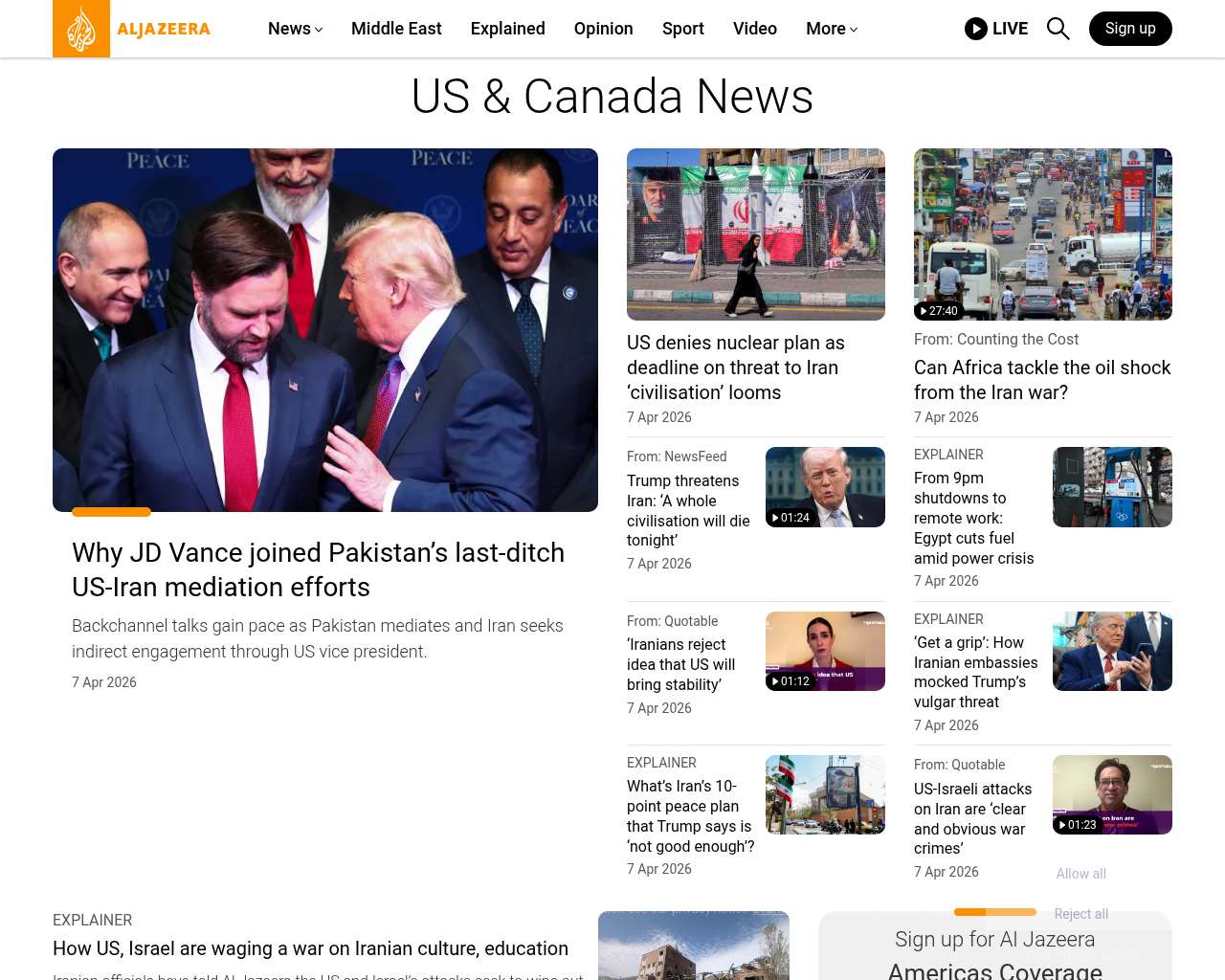Open the Middle East section
Image resolution: width=1225 pixels, height=980 pixels.
click(396, 29)
